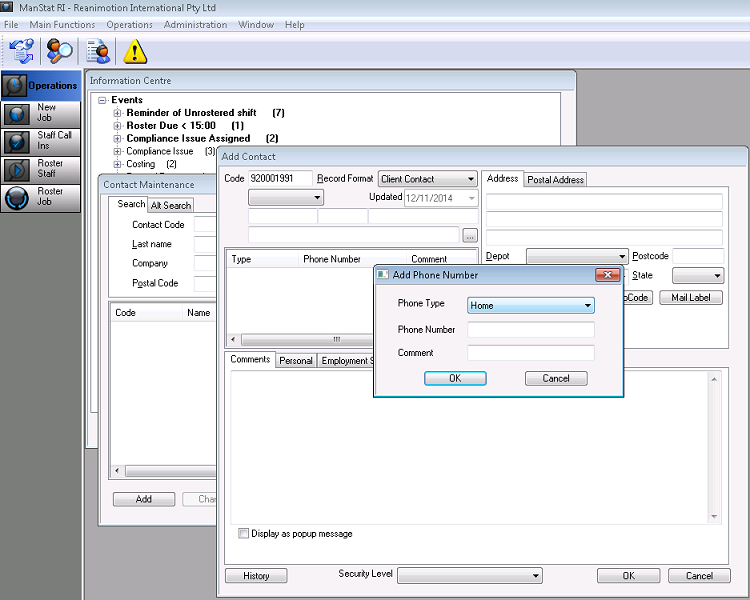Open the Administration menu
750x600 pixels.
195,24
